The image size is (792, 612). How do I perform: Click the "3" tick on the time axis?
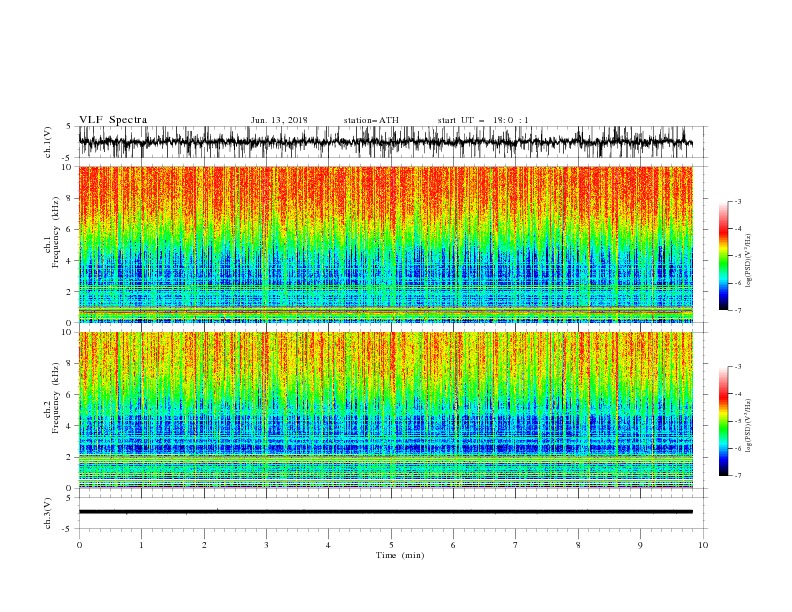[266, 545]
